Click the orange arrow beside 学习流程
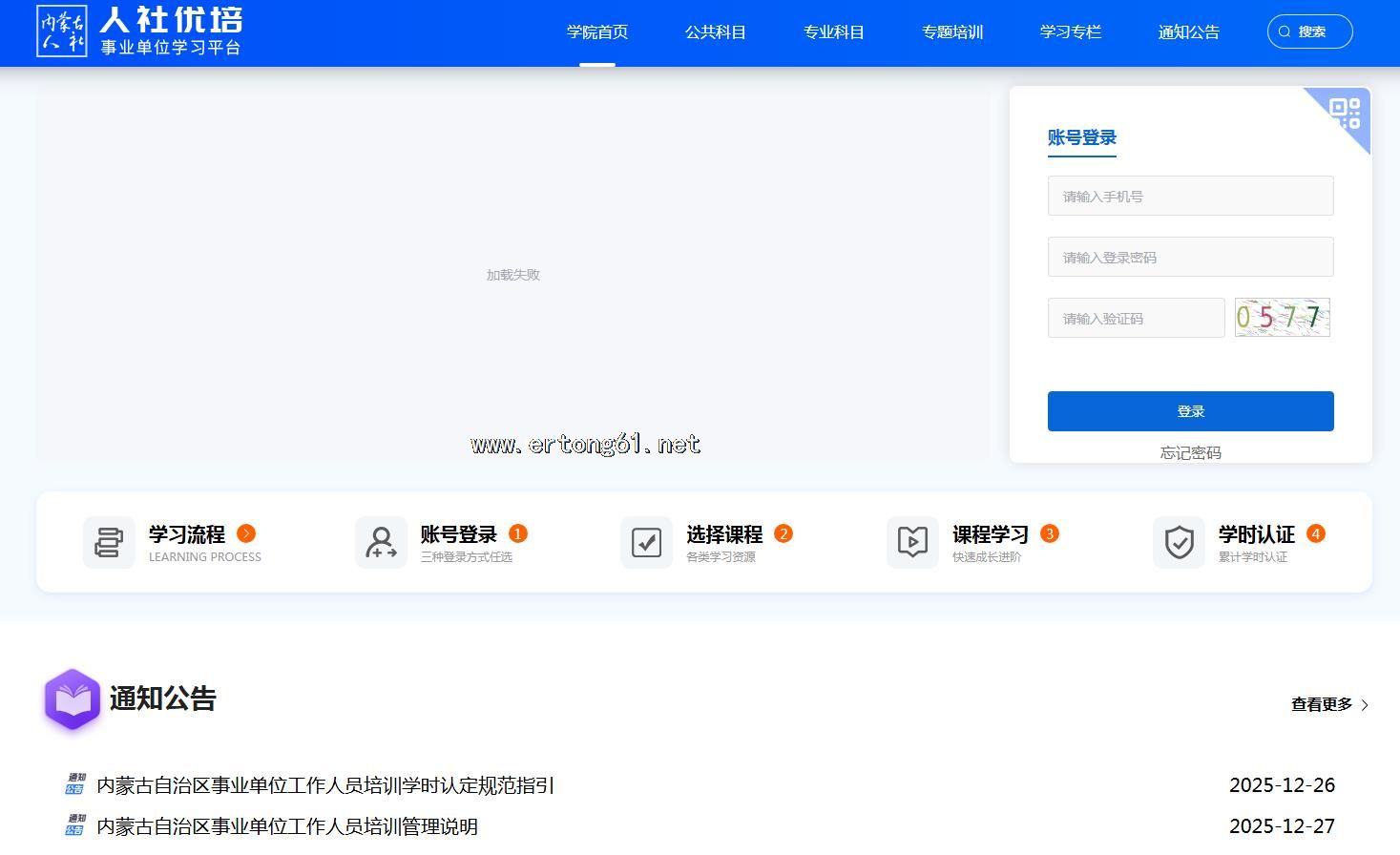The width and height of the screenshot is (1400, 855). click(x=246, y=533)
